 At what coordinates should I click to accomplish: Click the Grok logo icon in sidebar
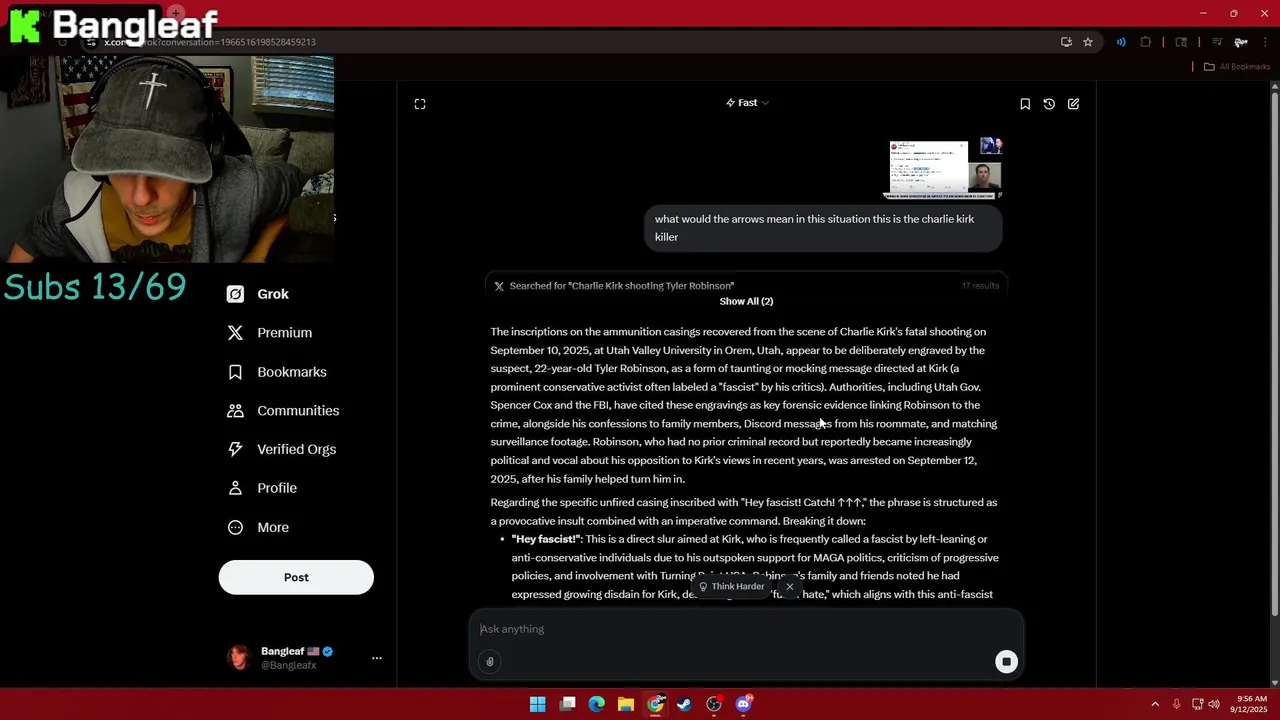[235, 294]
